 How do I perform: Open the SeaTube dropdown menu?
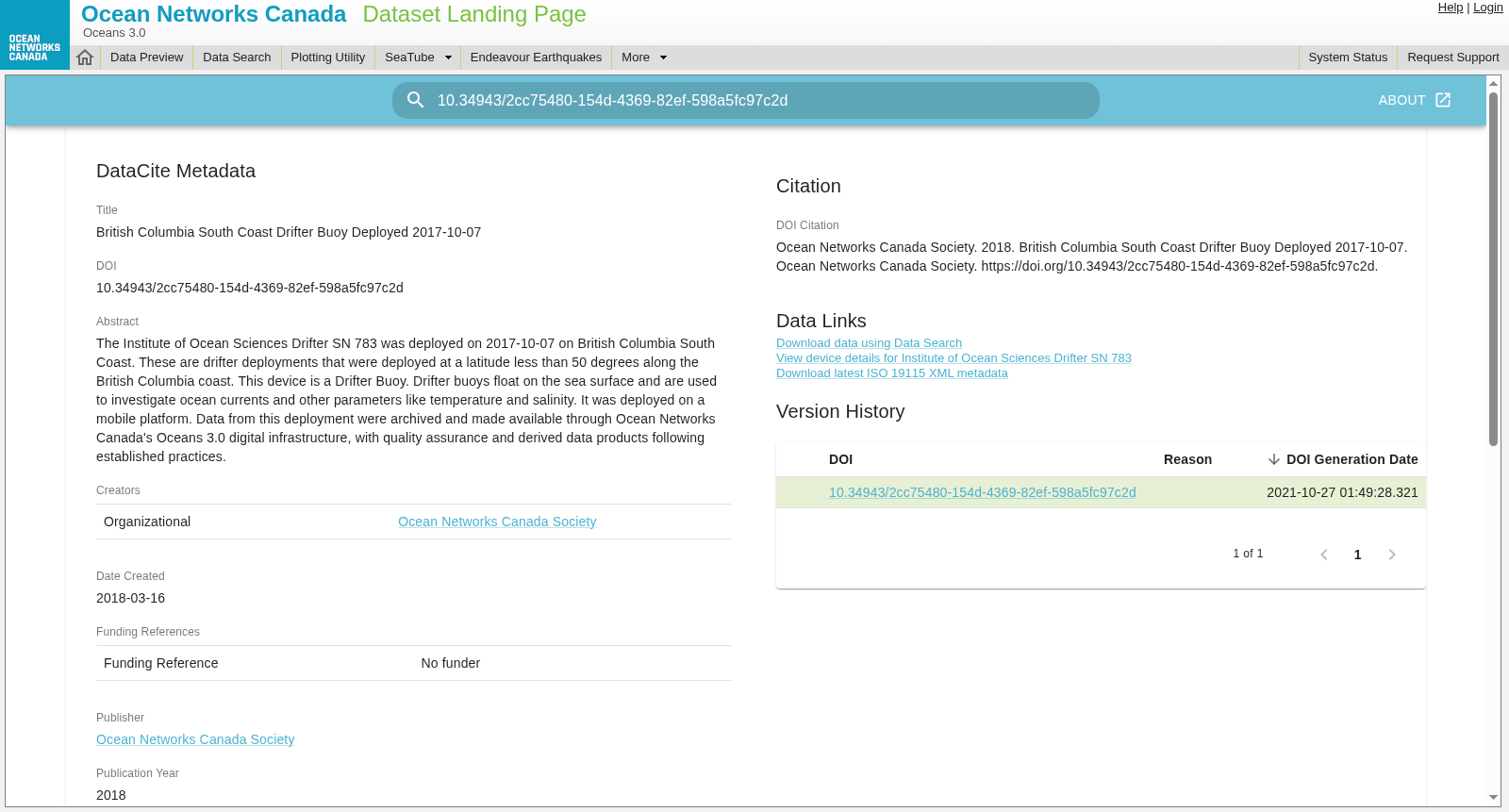click(x=418, y=58)
